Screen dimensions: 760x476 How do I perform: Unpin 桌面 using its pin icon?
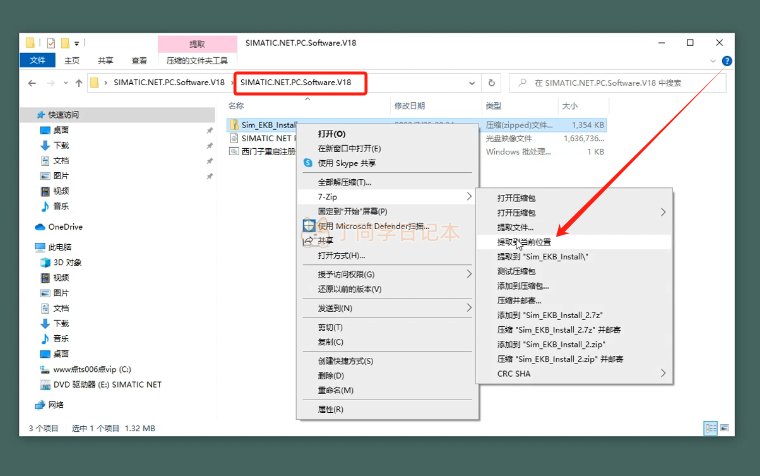click(209, 130)
